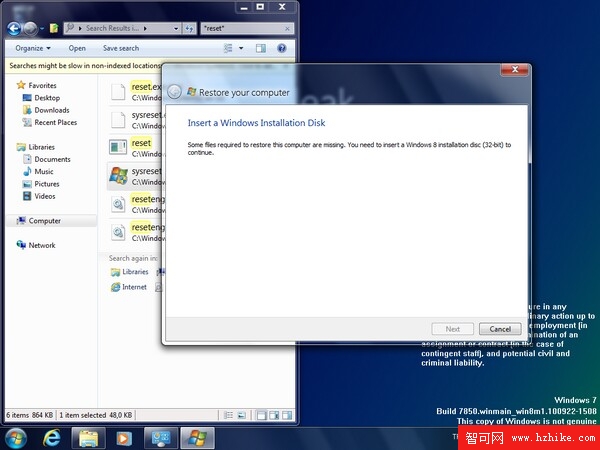Click disabled Next button in dialog
Viewport: 600px width, 450px height.
(452, 329)
